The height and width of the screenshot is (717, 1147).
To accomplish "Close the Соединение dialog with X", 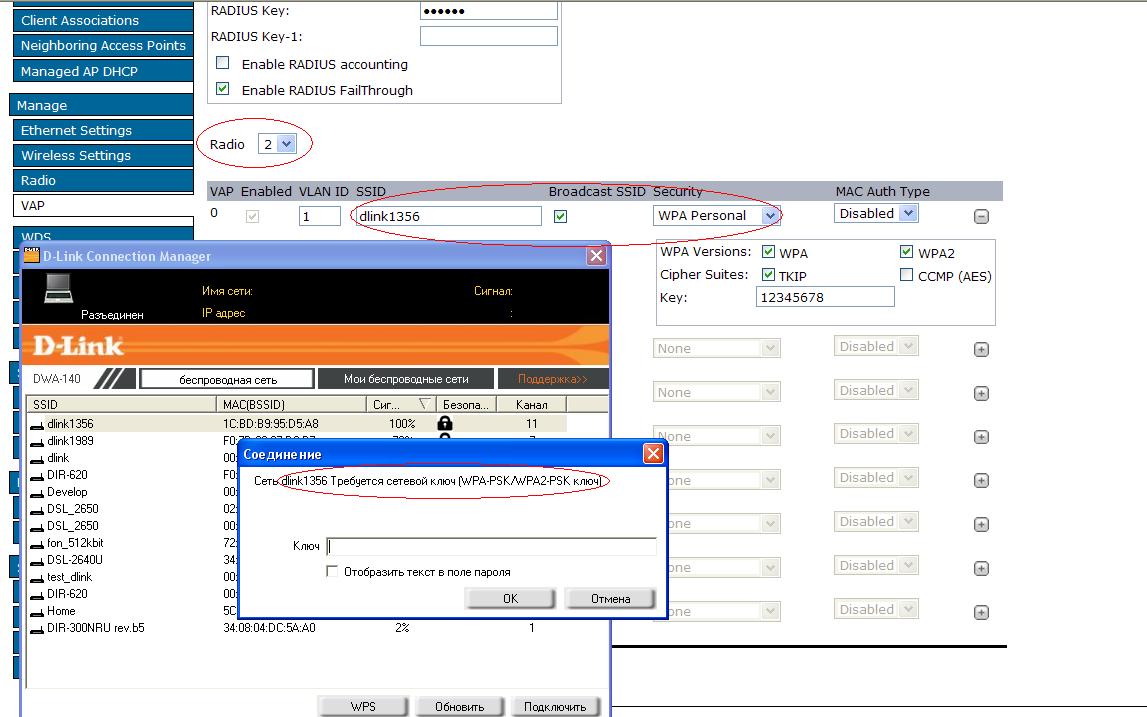I will (x=652, y=454).
